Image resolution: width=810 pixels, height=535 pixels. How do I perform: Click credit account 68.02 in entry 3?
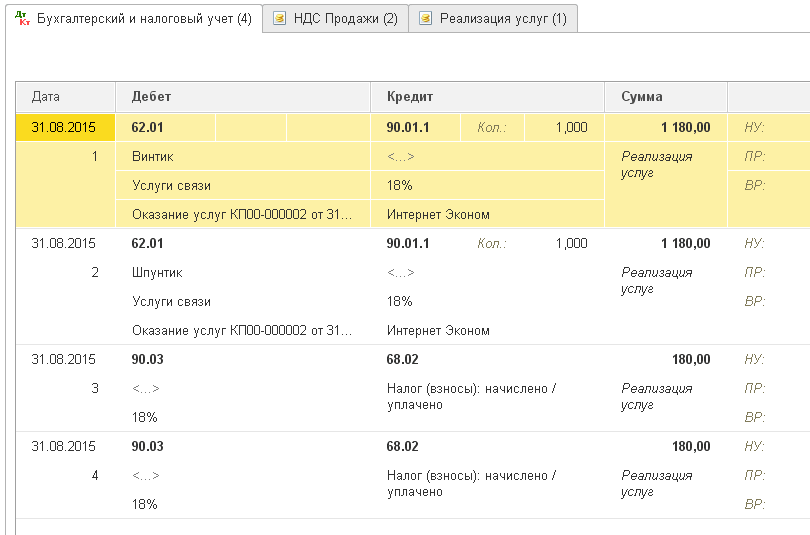(x=402, y=360)
